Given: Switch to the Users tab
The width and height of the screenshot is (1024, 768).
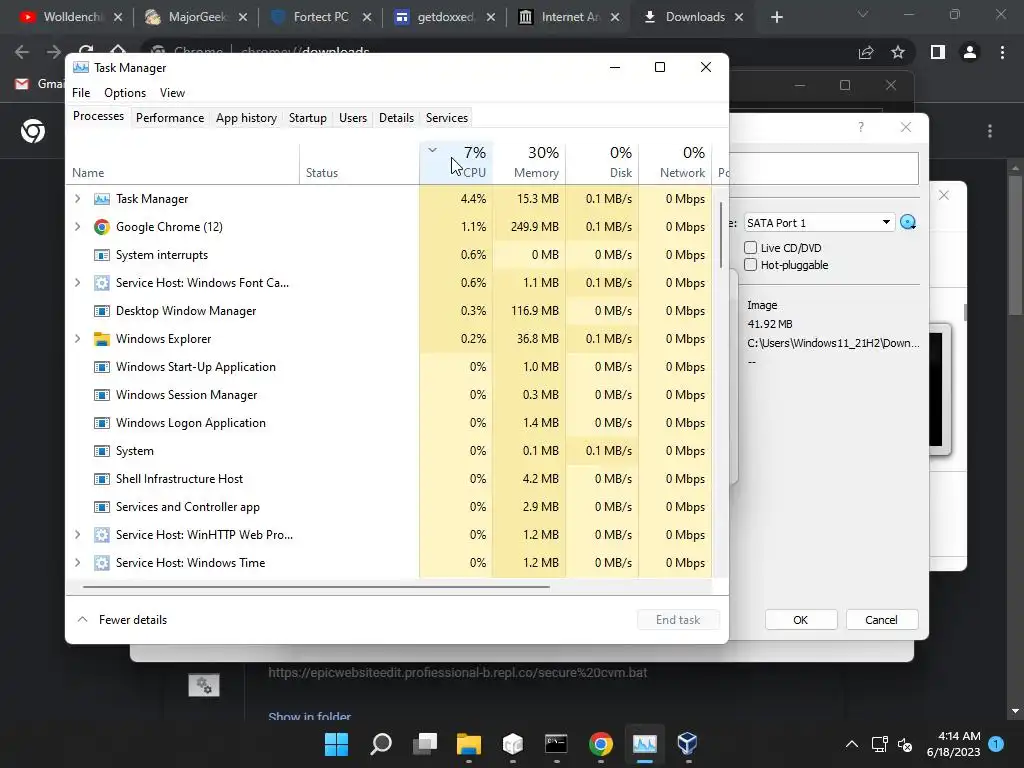Looking at the screenshot, I should point(353,118).
